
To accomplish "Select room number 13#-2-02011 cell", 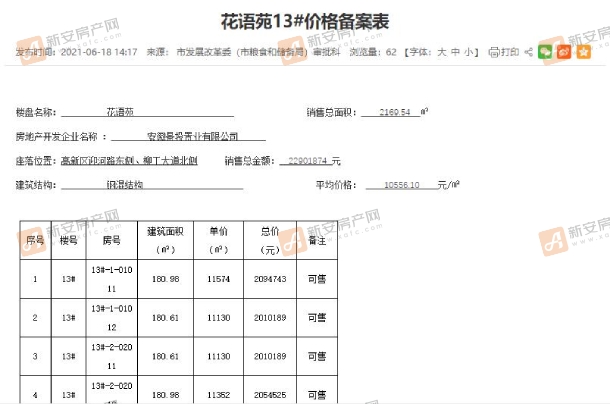I will [x=112, y=356].
